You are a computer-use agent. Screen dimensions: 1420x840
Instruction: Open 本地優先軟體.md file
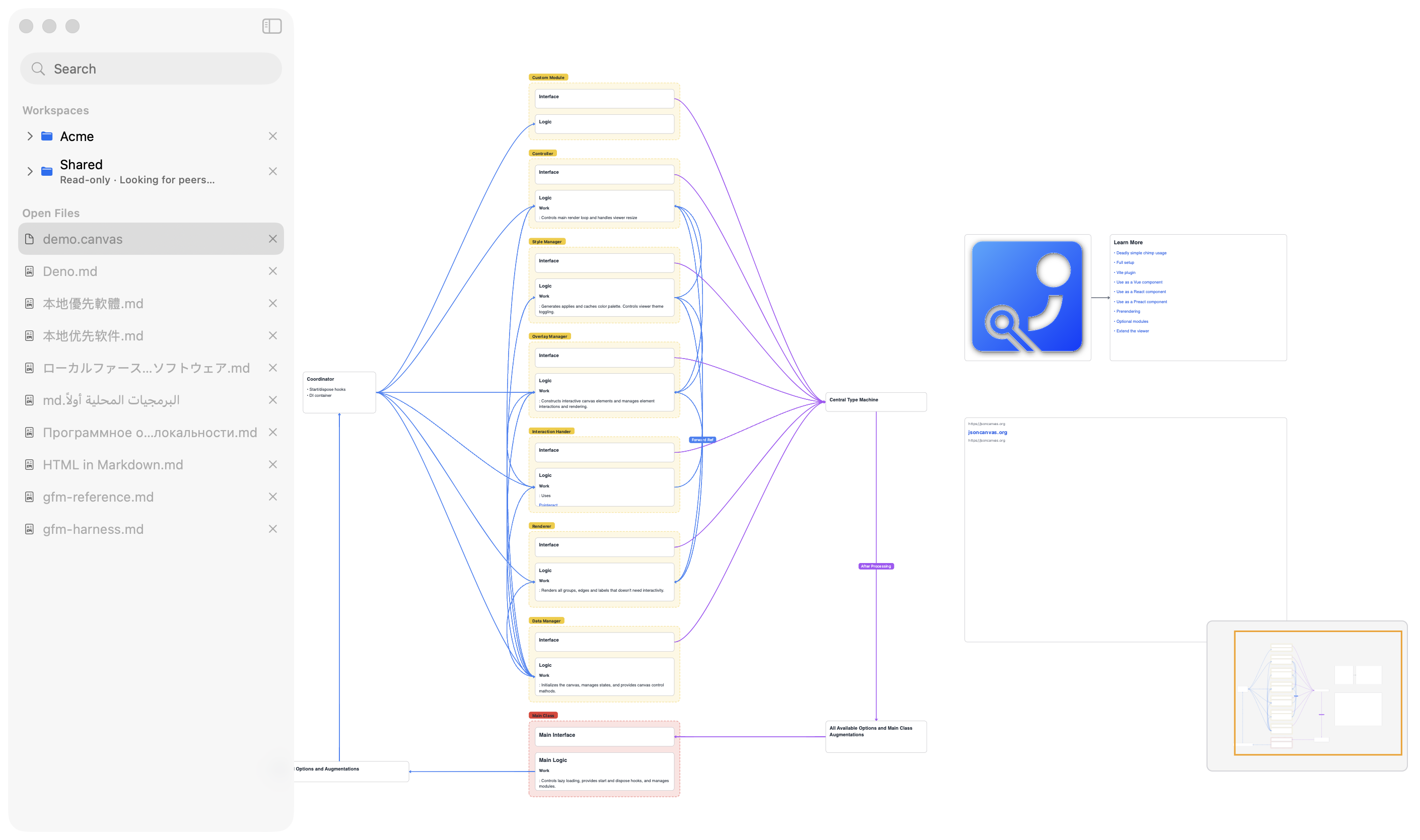coord(151,303)
